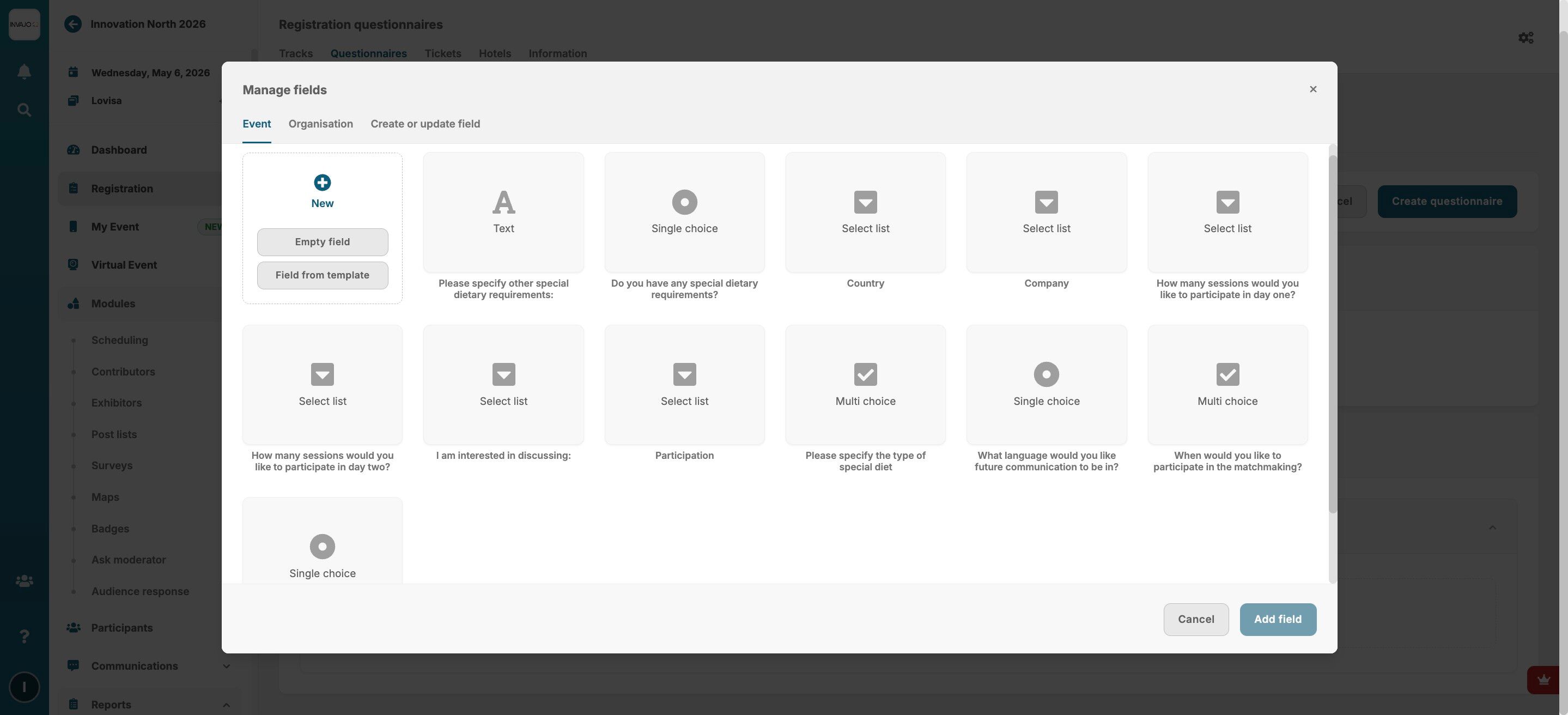Click the Empty field button
1568x715 pixels.
coord(322,243)
